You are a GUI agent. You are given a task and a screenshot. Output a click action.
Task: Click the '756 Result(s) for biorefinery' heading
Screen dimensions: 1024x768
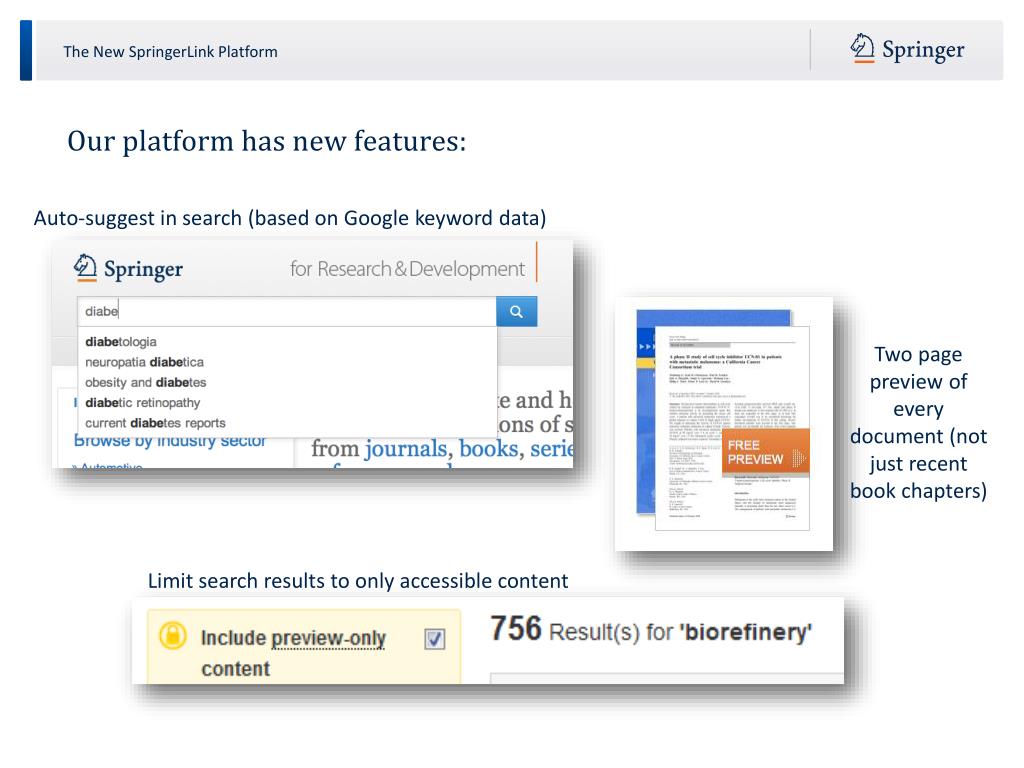point(651,630)
